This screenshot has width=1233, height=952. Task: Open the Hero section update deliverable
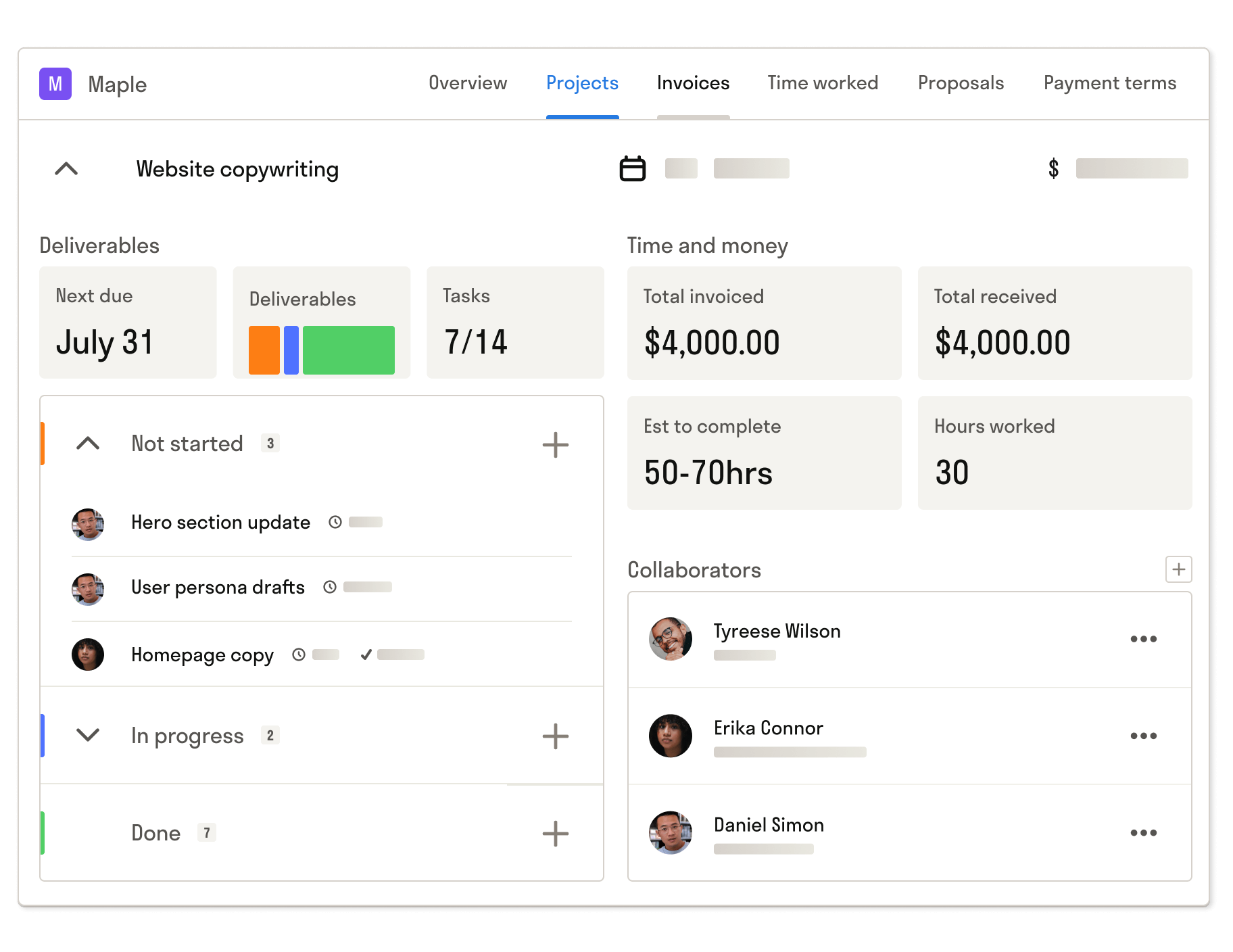point(220,522)
